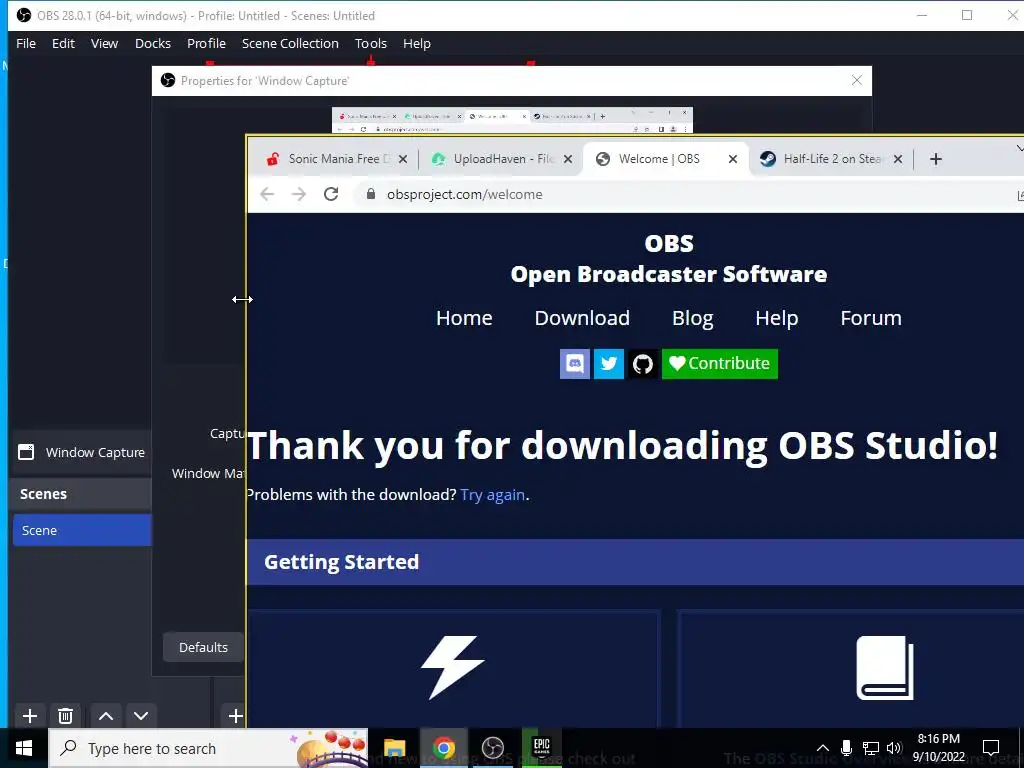Open the Tools menu
The width and height of the screenshot is (1024, 768).
pos(371,44)
